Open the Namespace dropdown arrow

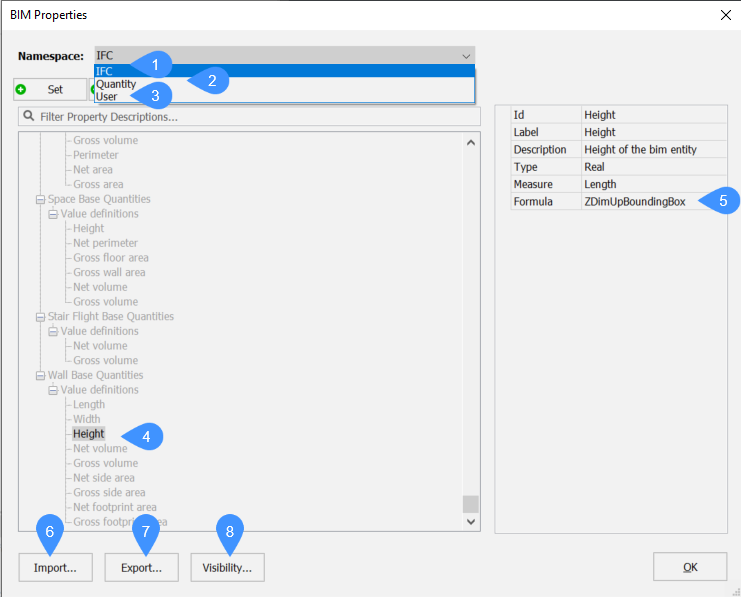(x=465, y=56)
